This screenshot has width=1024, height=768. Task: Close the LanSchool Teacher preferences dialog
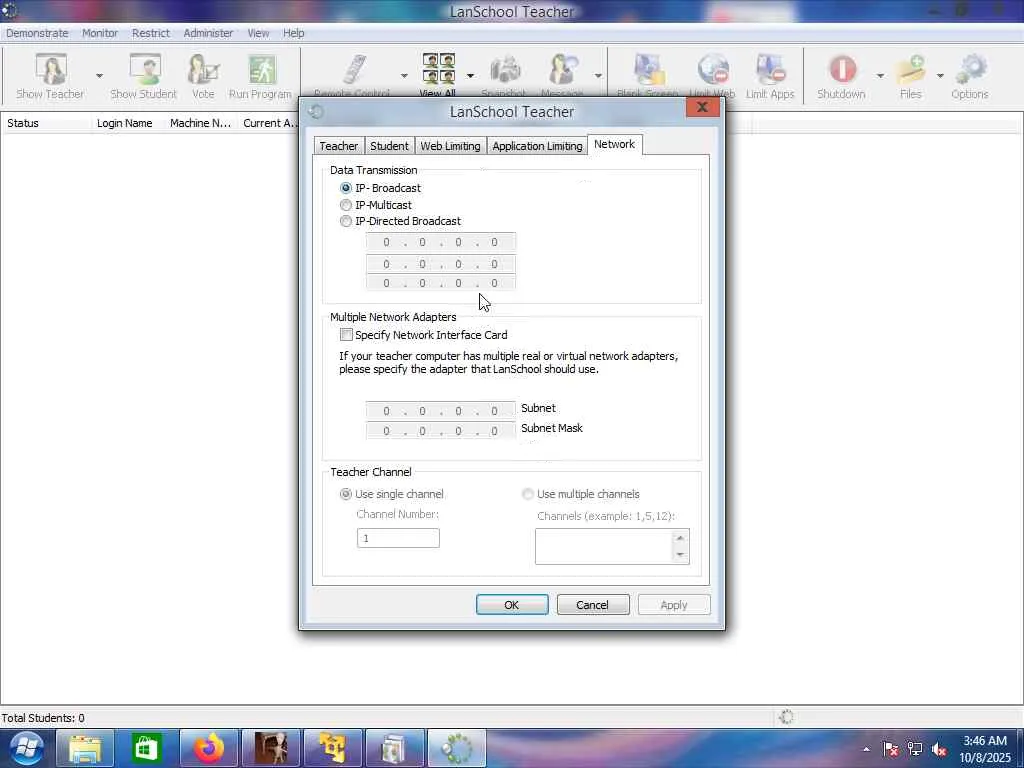(x=702, y=107)
